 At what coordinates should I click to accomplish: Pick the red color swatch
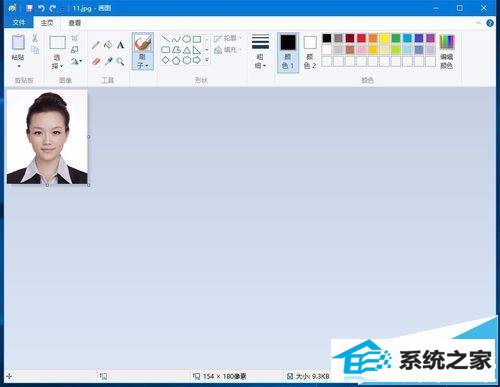(x=361, y=38)
